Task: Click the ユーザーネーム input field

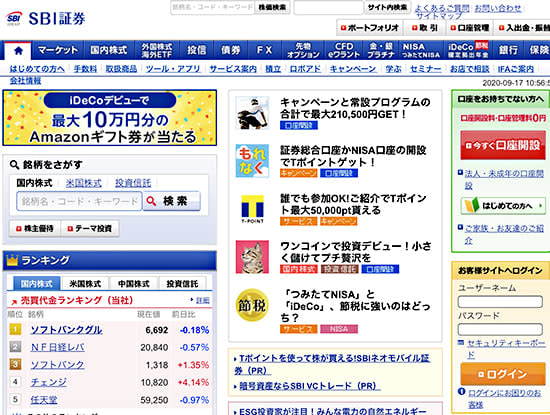Action: (x=500, y=302)
